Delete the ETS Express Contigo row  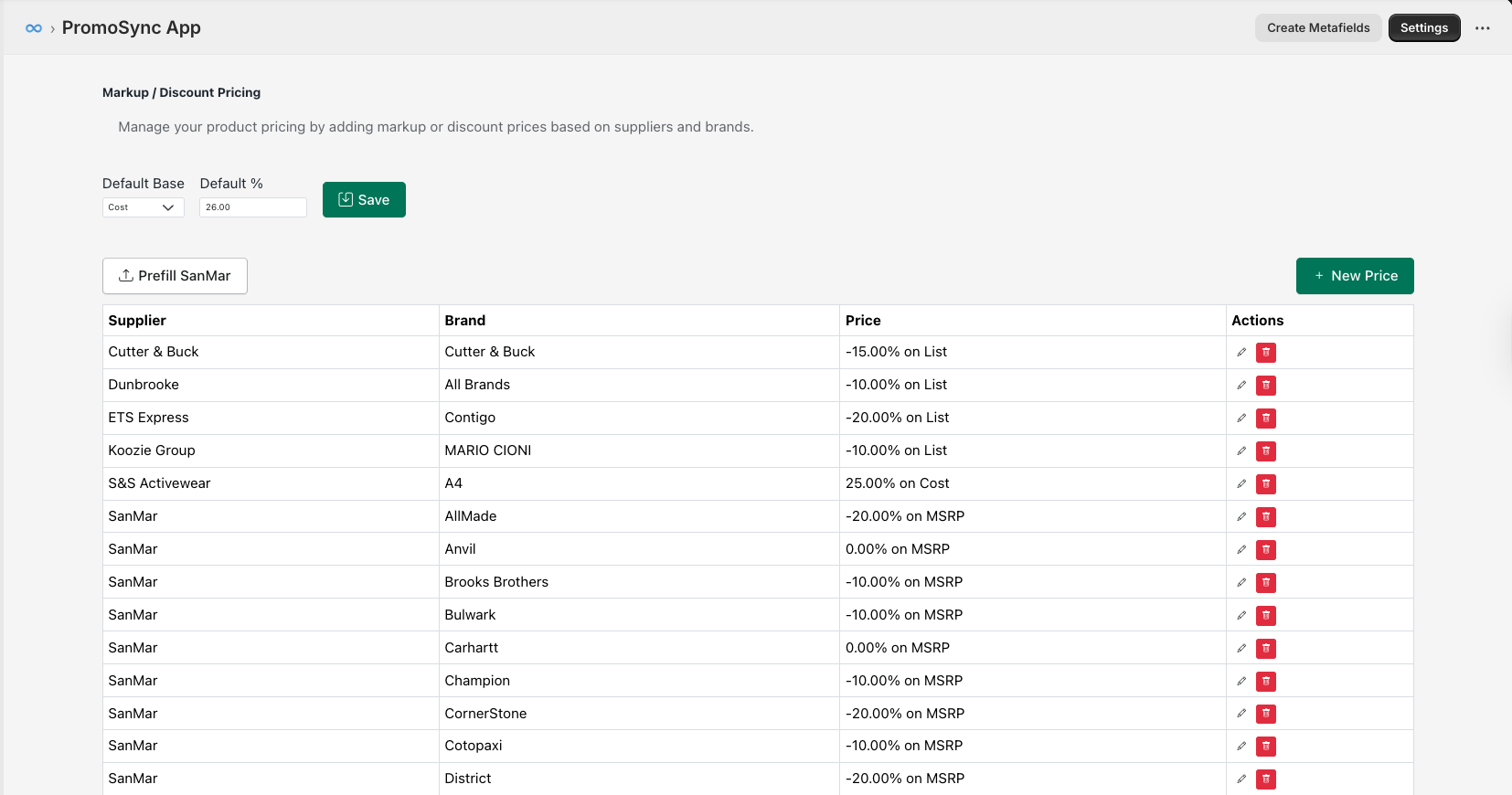pos(1266,419)
